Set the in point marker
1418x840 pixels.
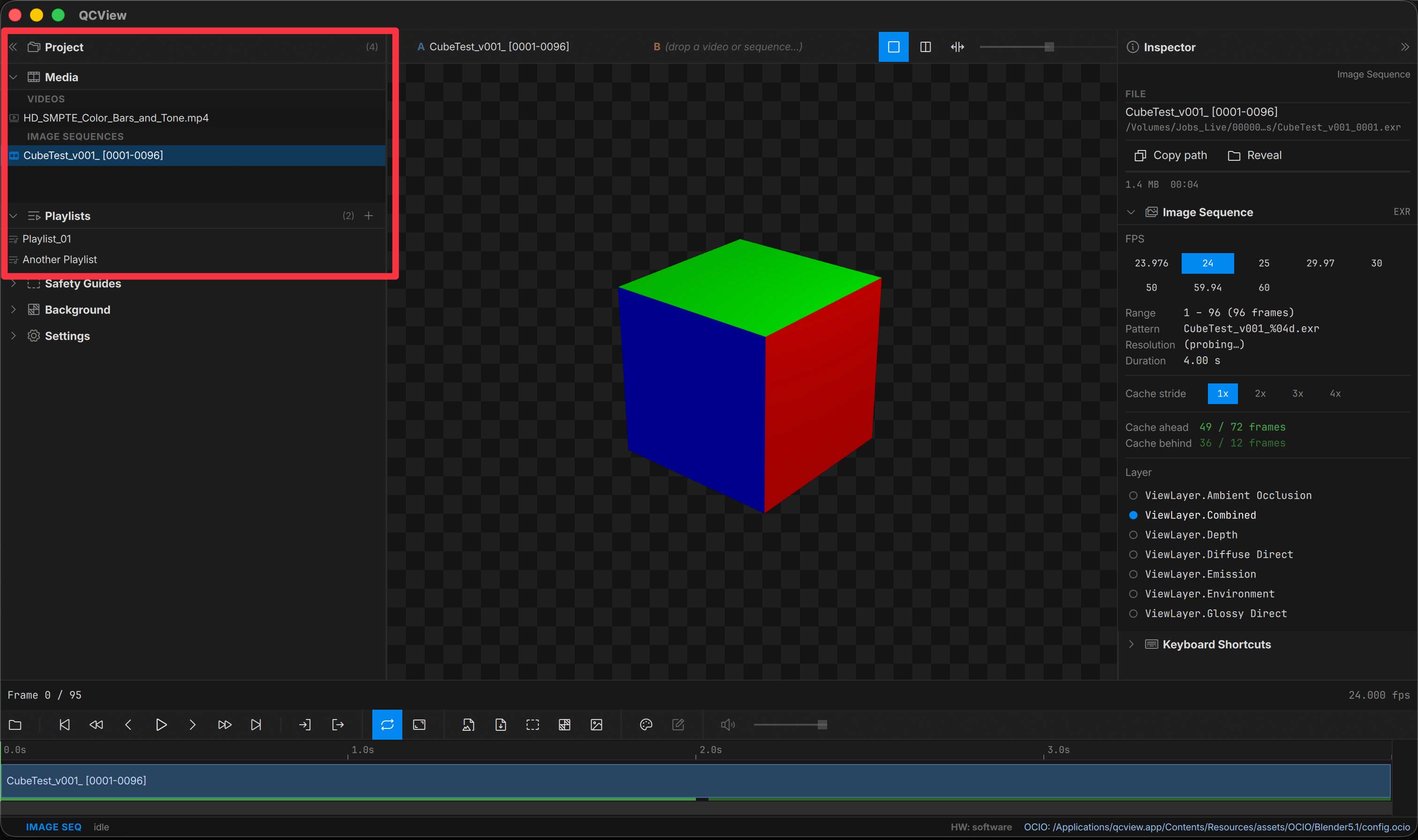click(x=304, y=725)
